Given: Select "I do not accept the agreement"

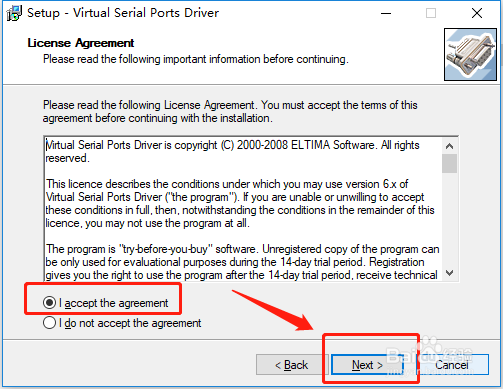Looking at the screenshot, I should click(122, 323).
